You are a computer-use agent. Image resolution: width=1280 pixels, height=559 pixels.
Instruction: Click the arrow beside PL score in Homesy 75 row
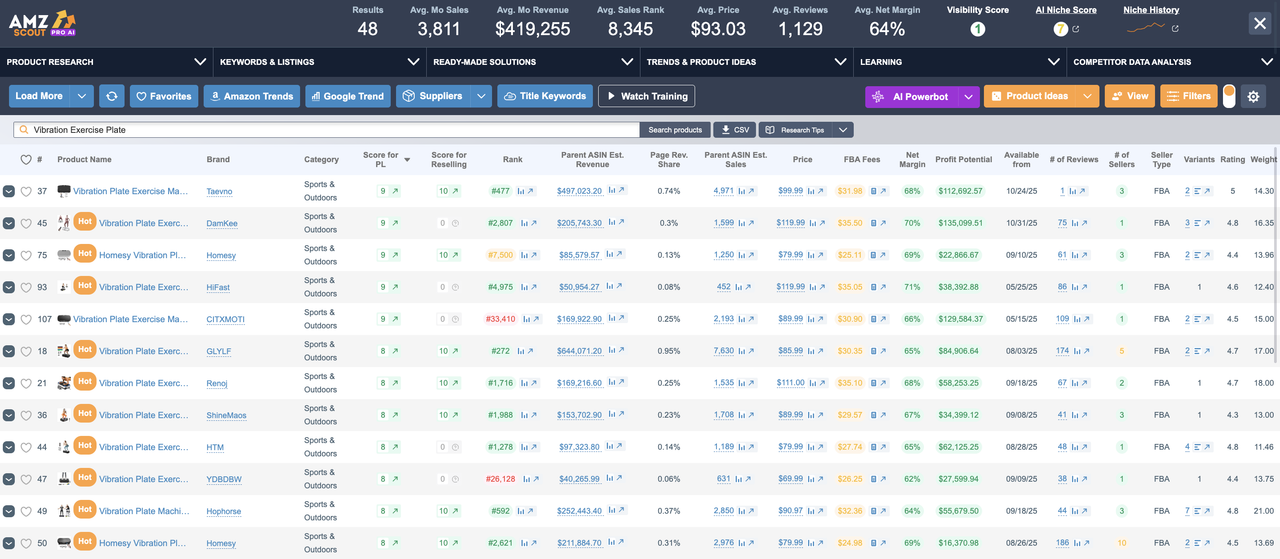[394, 255]
